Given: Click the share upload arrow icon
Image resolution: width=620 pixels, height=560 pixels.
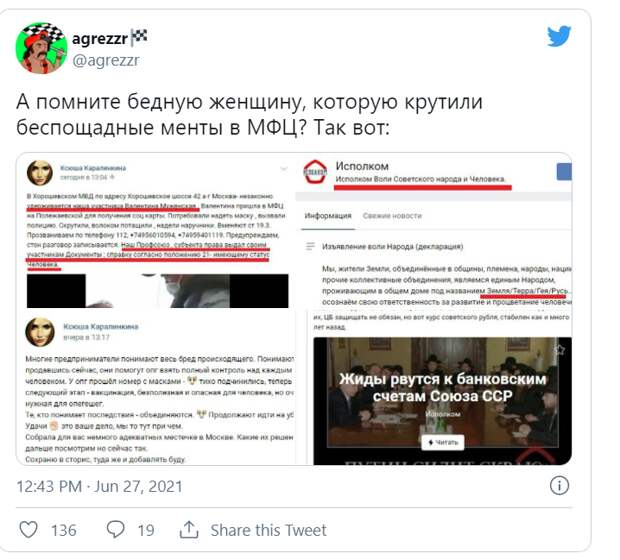Looking at the screenshot, I should (x=189, y=530).
